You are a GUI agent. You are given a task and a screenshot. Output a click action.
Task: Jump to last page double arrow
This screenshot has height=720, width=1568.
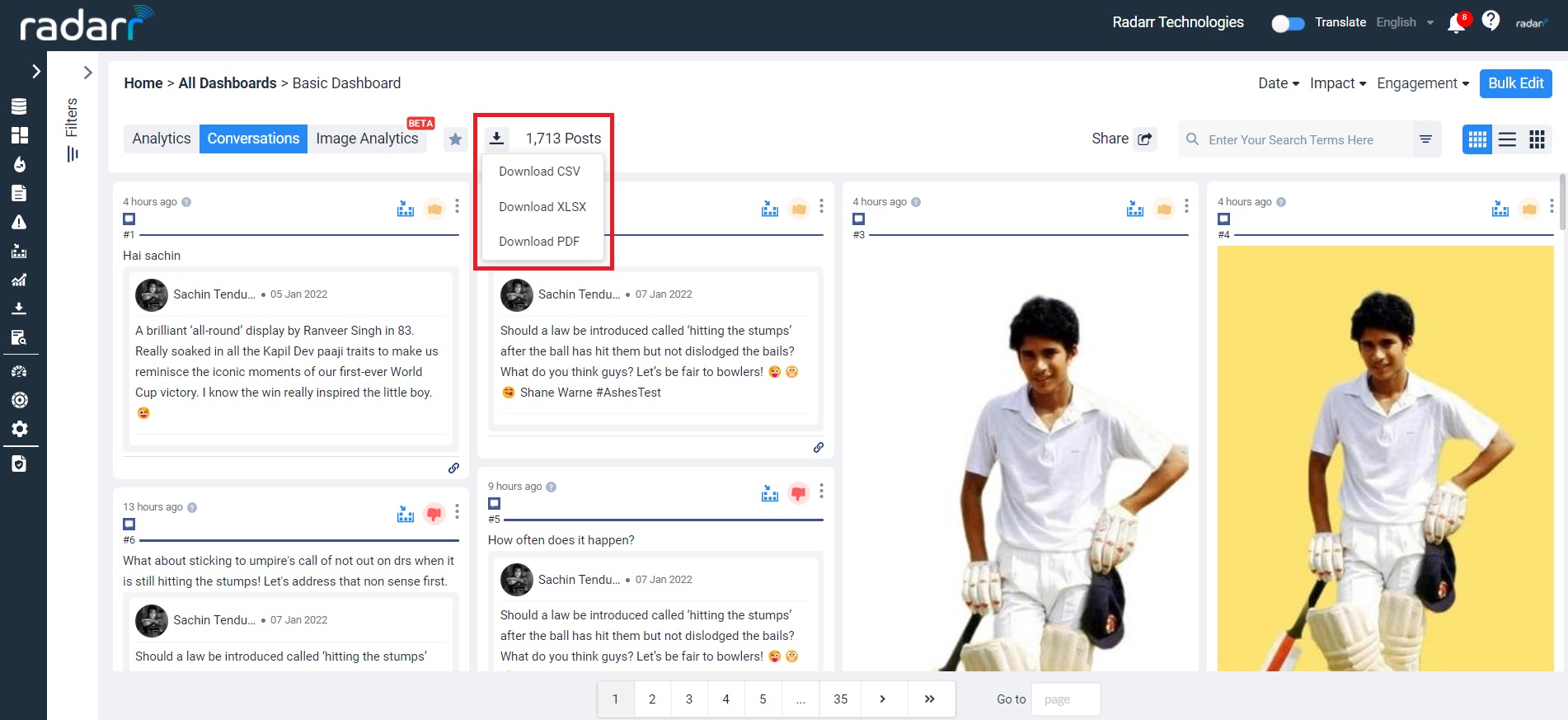[x=929, y=699]
